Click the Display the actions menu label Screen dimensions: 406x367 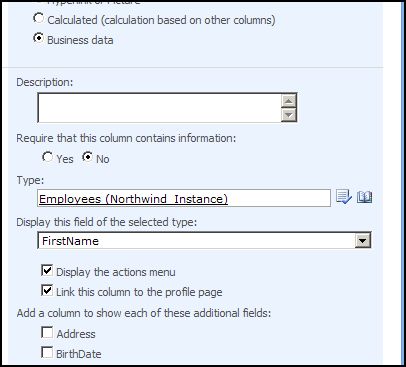(x=116, y=272)
